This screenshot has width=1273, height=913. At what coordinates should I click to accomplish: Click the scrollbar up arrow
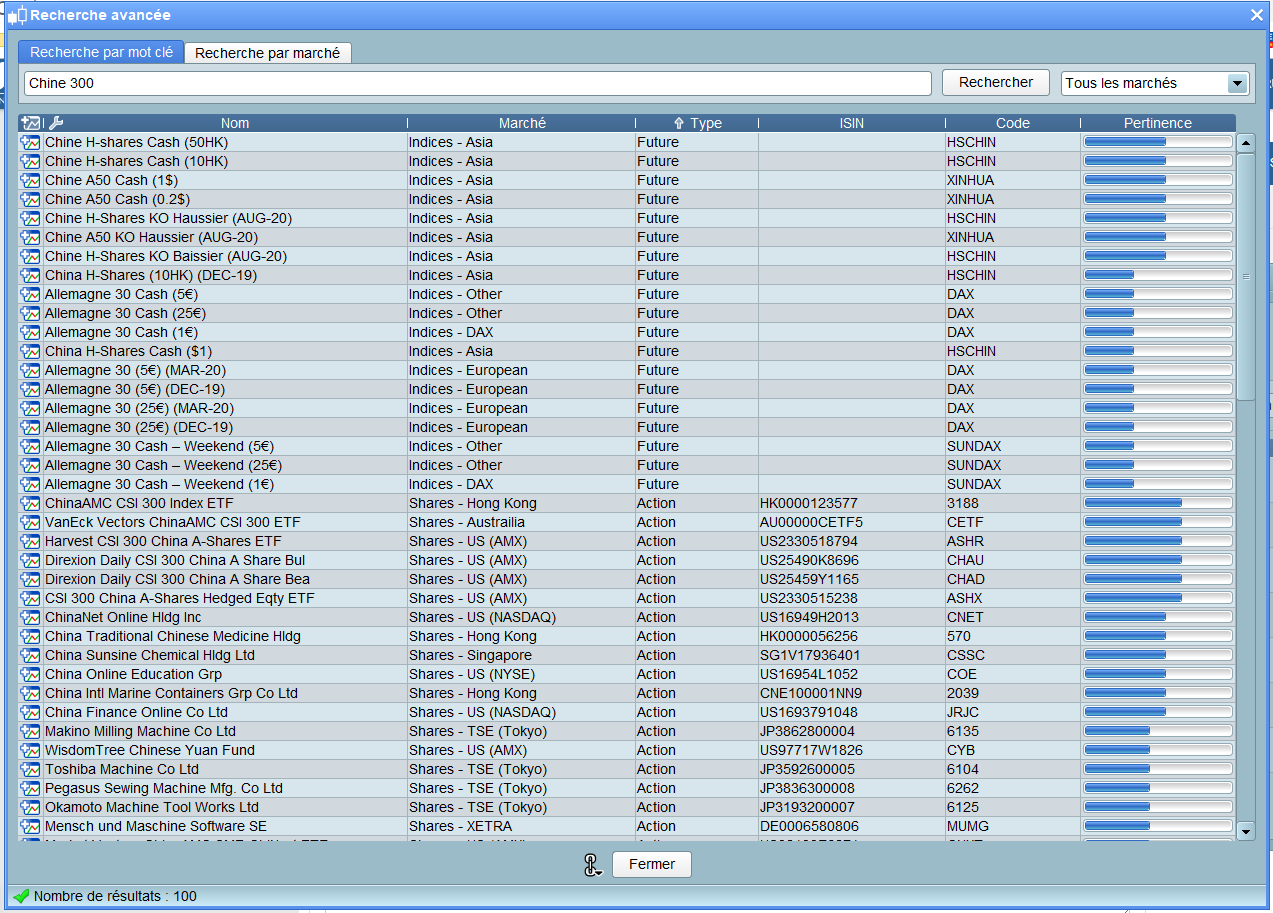coord(1245,143)
